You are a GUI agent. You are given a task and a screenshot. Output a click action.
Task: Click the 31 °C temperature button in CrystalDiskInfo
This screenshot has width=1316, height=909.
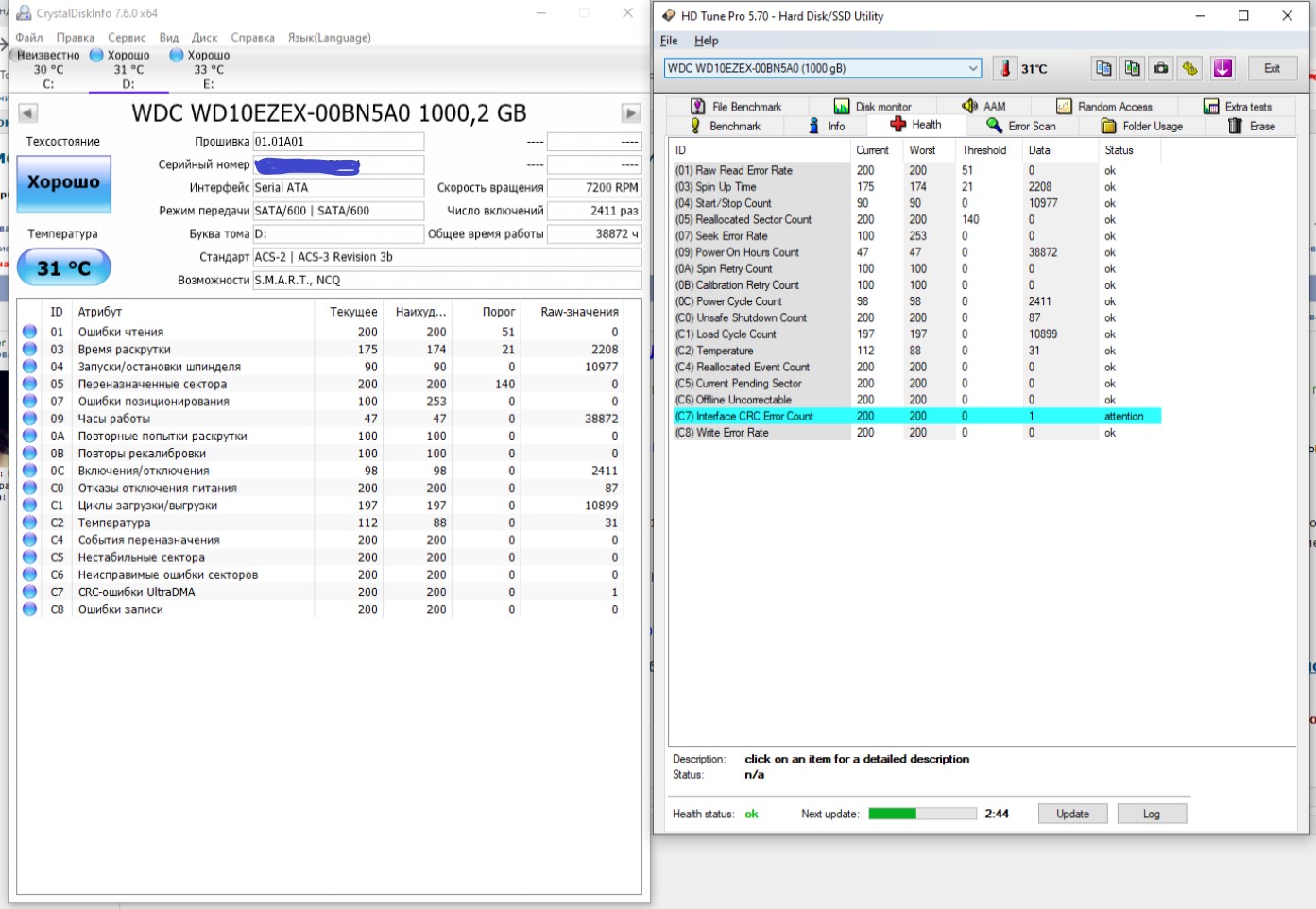point(63,268)
